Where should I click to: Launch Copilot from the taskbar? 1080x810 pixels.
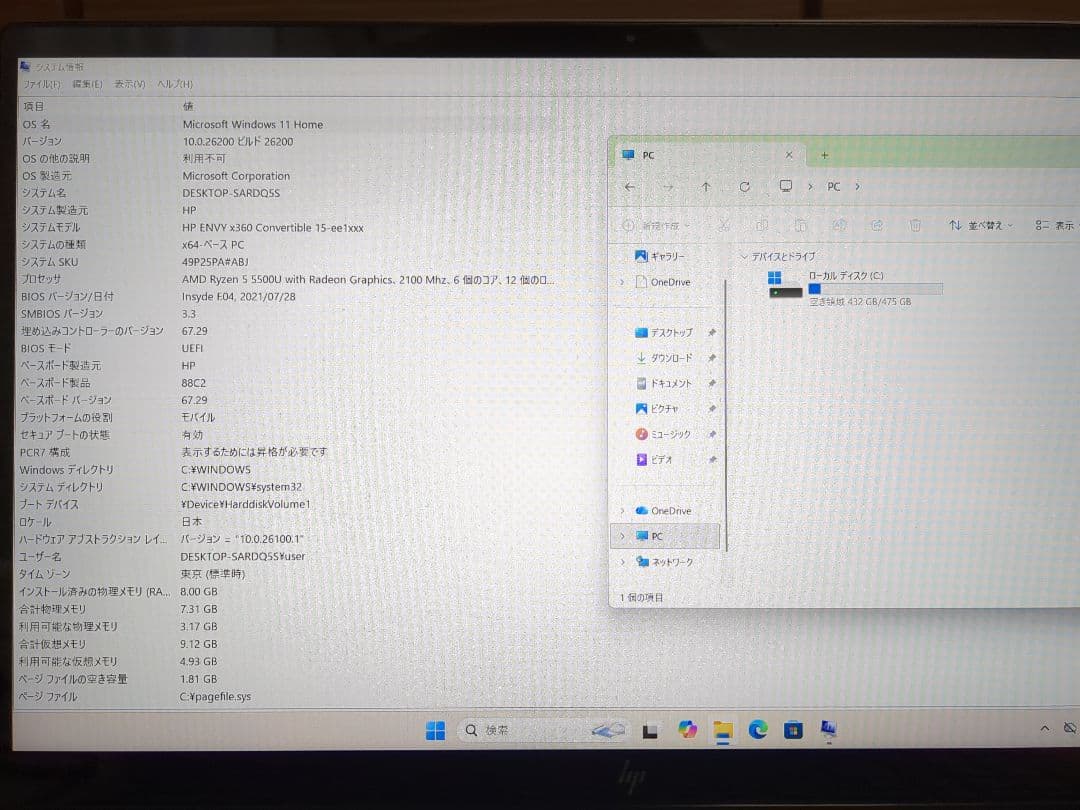click(687, 729)
